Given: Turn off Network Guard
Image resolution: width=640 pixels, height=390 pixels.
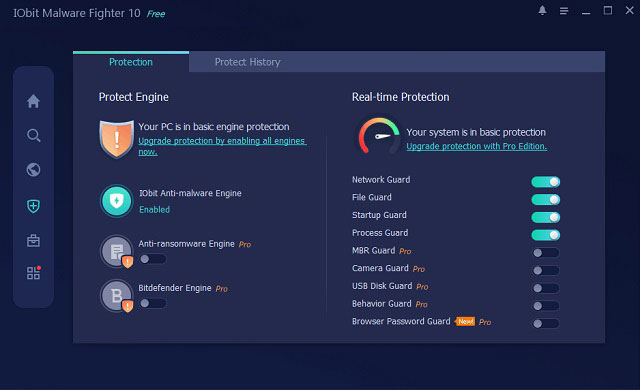Looking at the screenshot, I should point(546,182).
